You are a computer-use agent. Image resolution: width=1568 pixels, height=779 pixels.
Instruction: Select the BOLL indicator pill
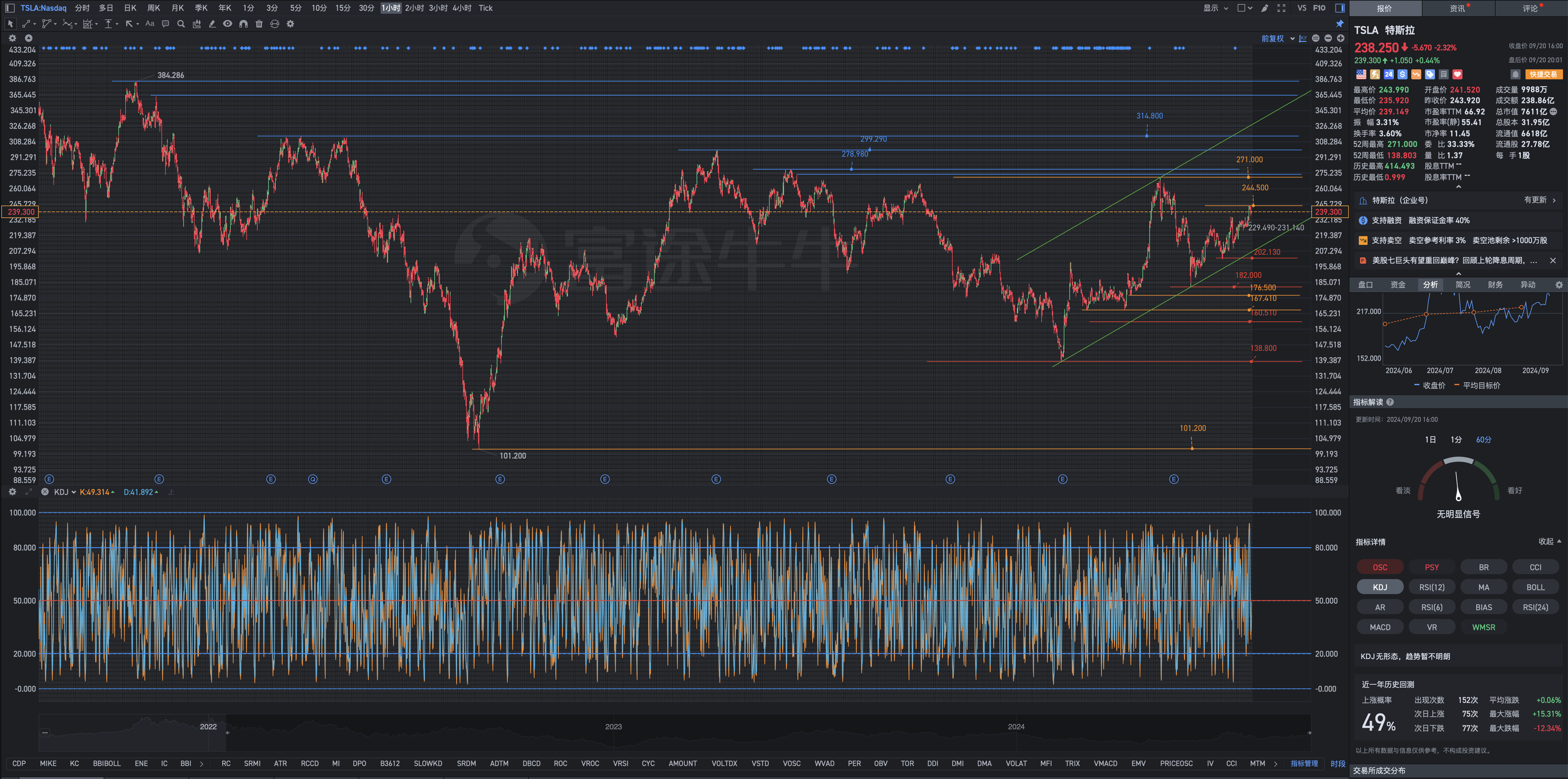pos(1535,587)
